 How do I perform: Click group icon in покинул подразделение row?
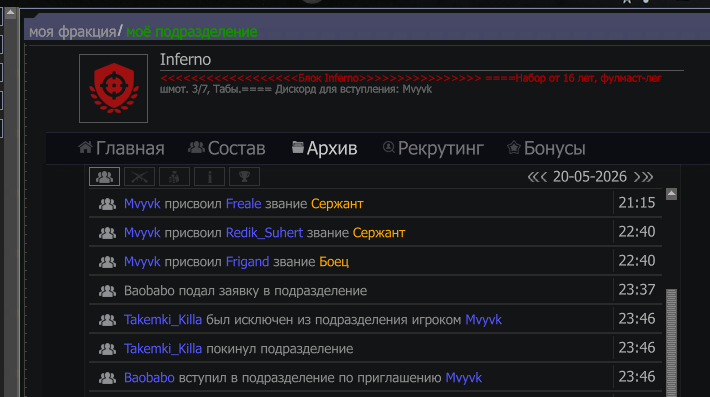[107, 349]
